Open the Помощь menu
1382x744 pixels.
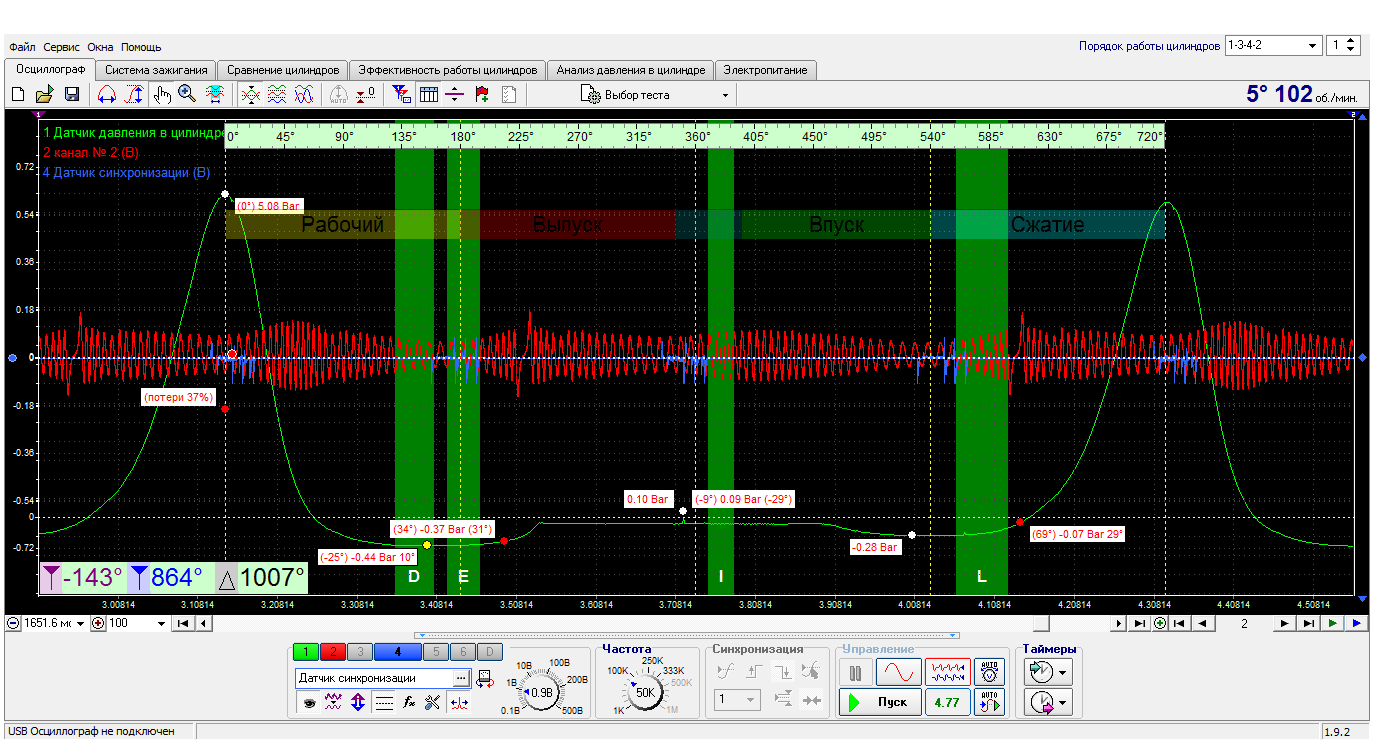click(x=141, y=47)
